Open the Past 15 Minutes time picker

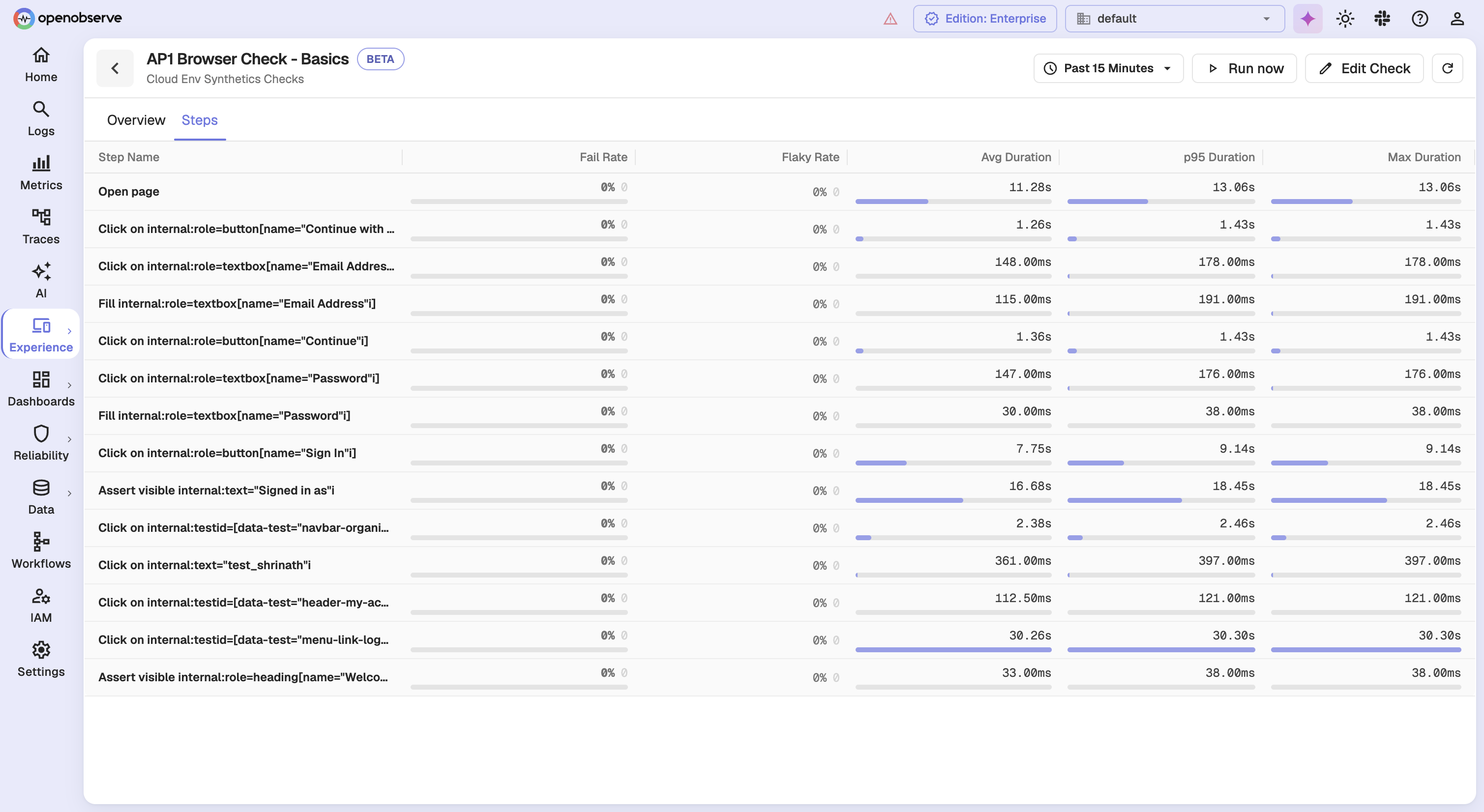[x=1108, y=68]
